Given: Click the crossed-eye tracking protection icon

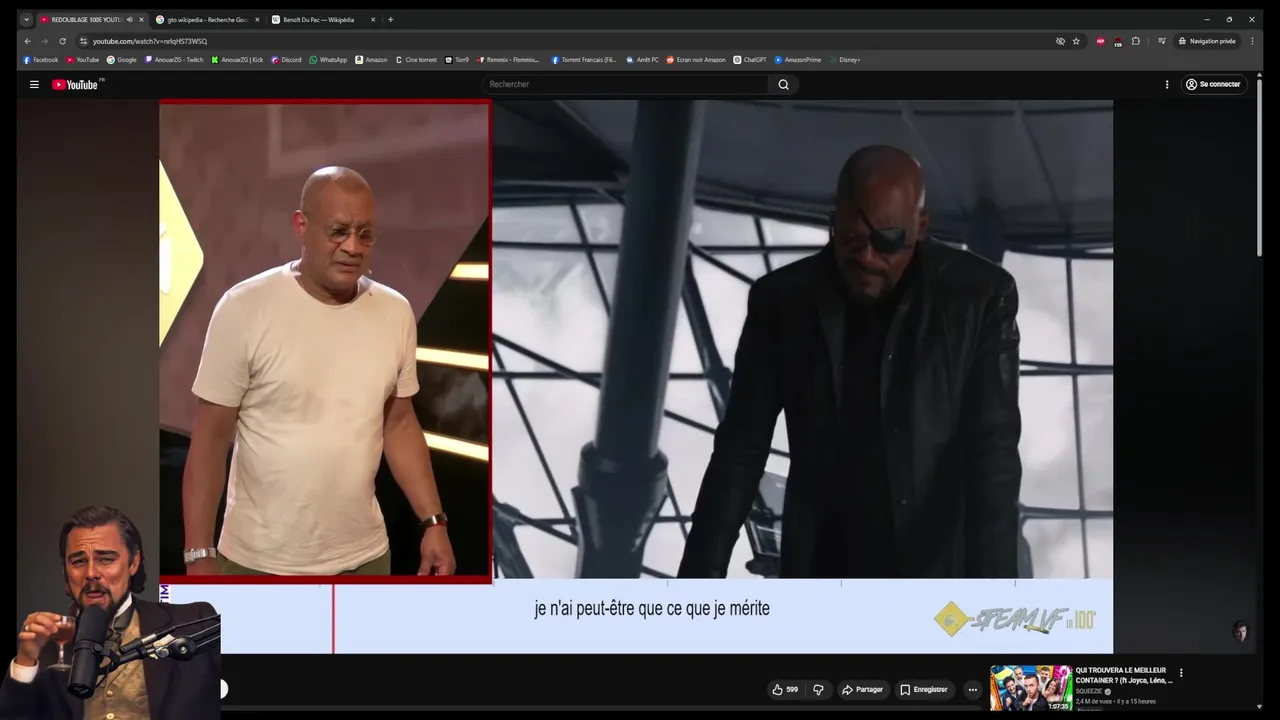Looking at the screenshot, I should coord(1060,41).
